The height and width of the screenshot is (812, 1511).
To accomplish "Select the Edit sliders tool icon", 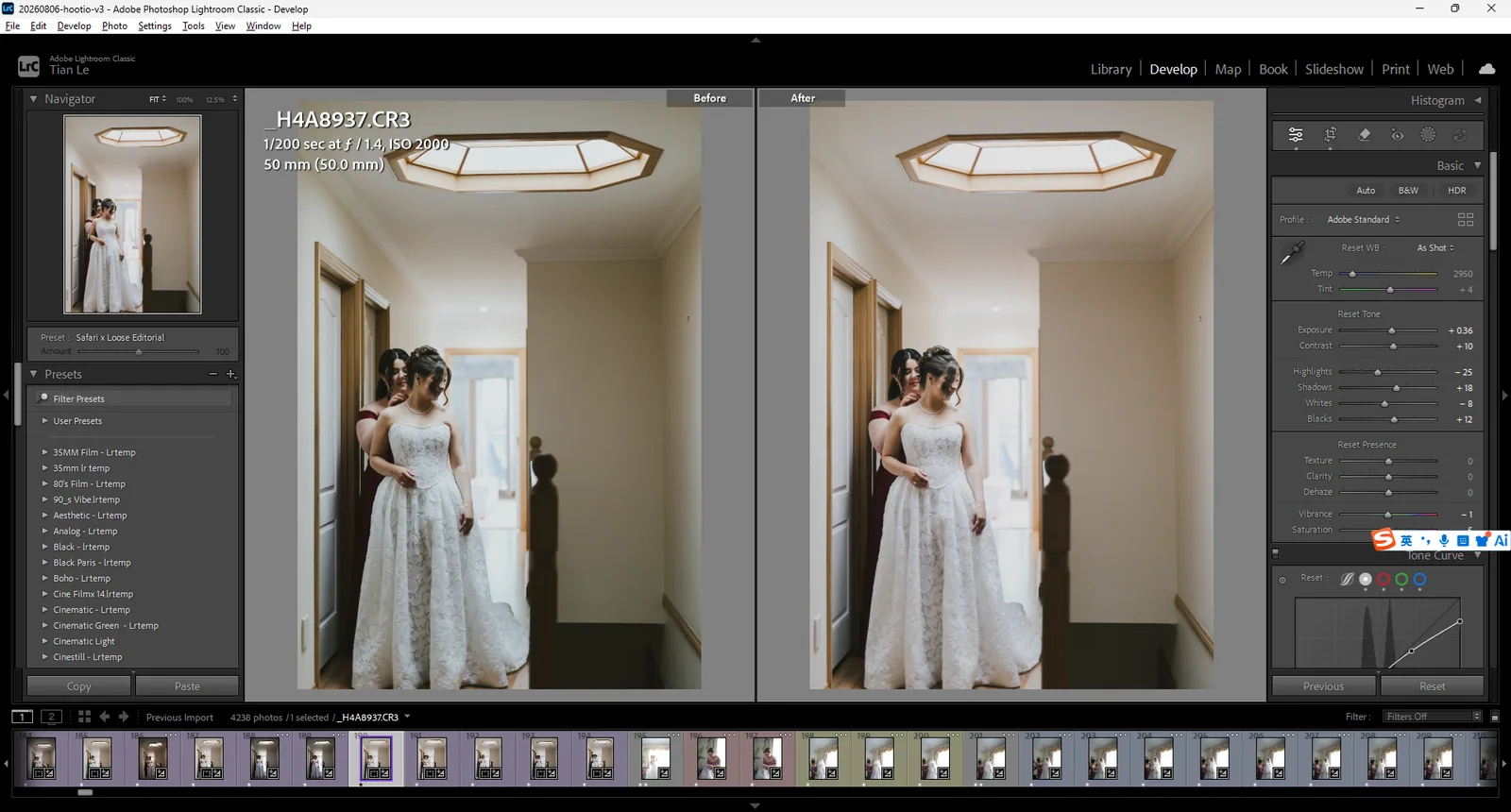I will coord(1296,135).
